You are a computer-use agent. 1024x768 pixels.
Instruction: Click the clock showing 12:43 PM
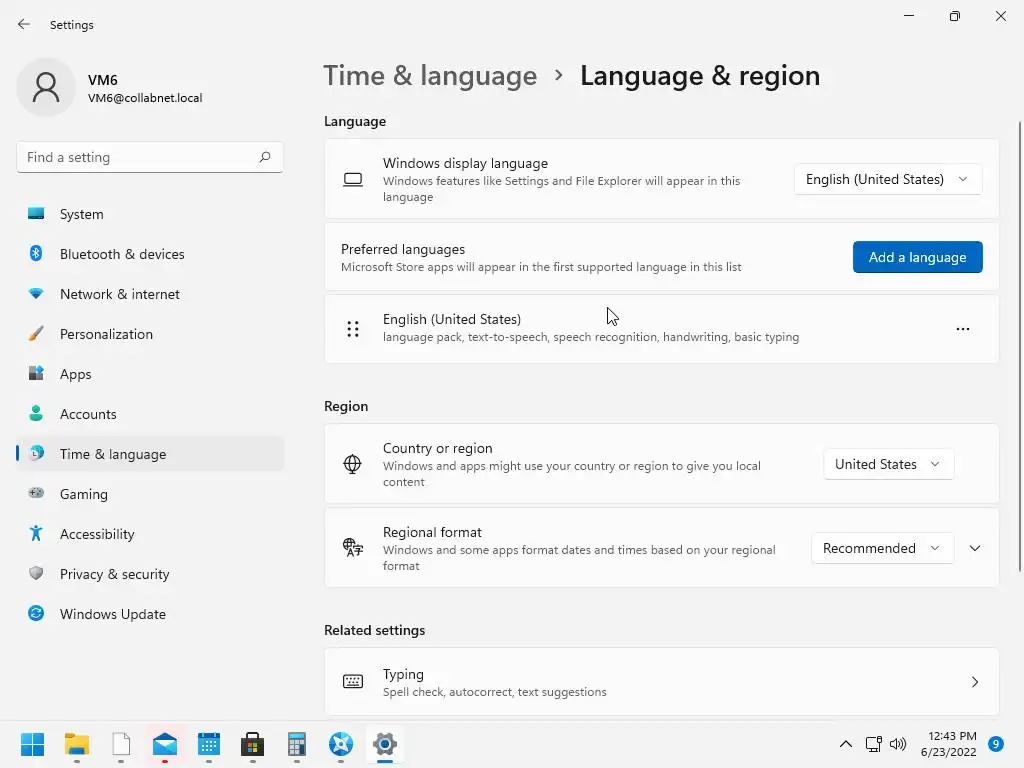tap(952, 736)
